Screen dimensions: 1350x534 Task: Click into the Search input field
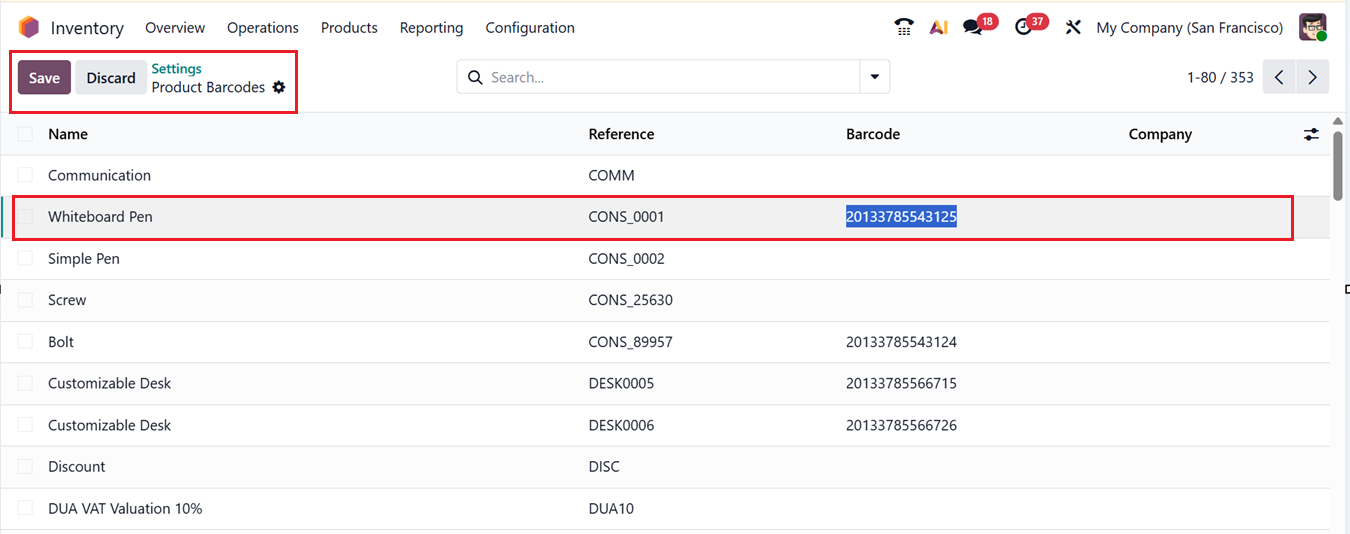point(670,77)
